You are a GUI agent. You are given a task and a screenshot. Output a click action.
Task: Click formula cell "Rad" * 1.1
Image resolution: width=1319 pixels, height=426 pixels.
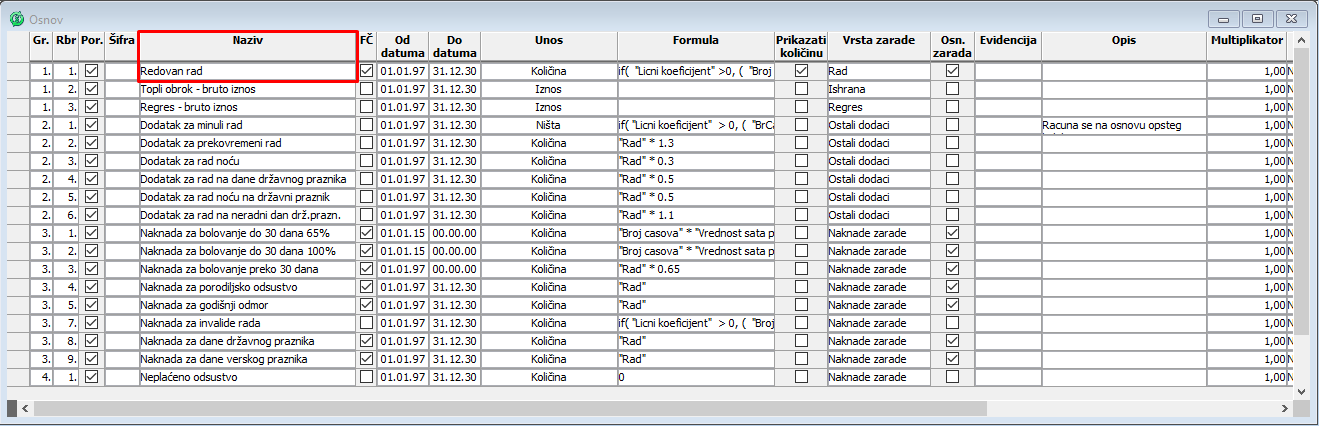696,215
